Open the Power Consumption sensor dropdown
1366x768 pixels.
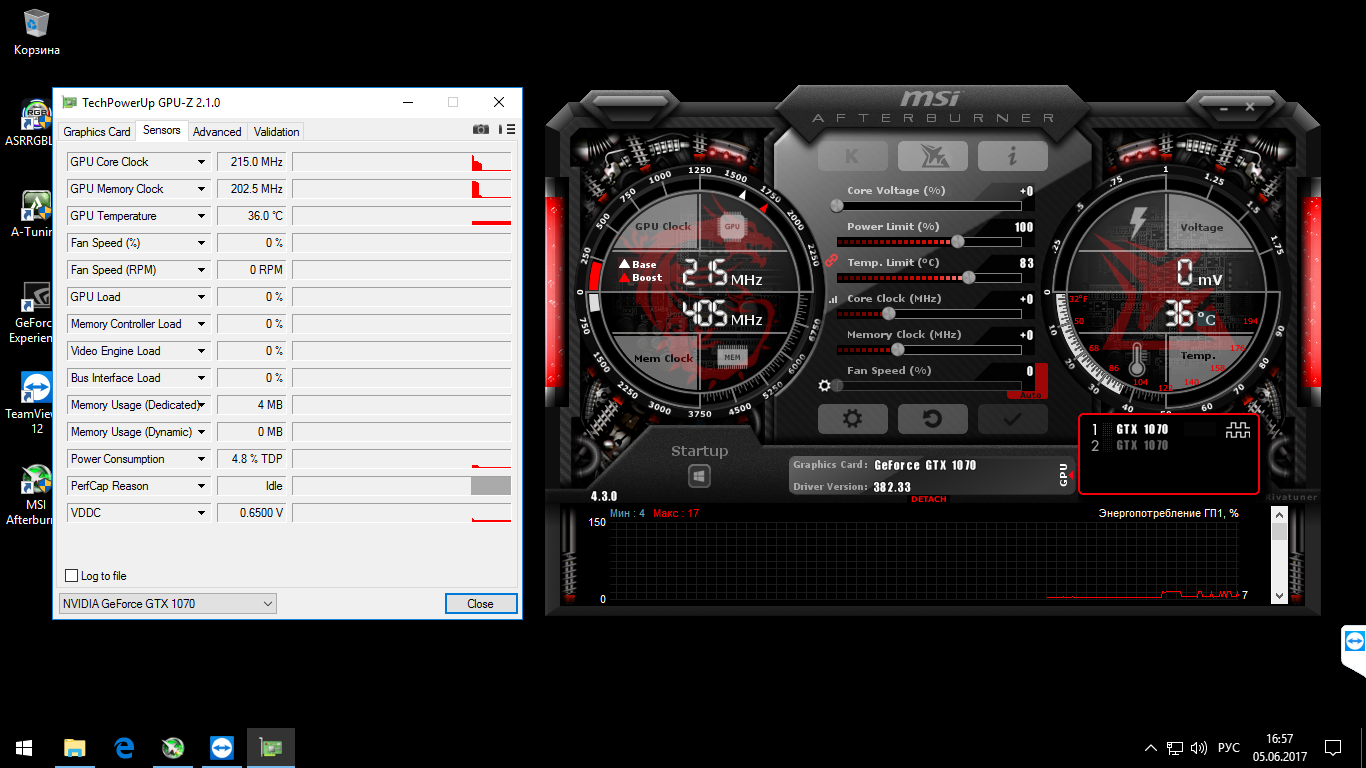point(201,459)
